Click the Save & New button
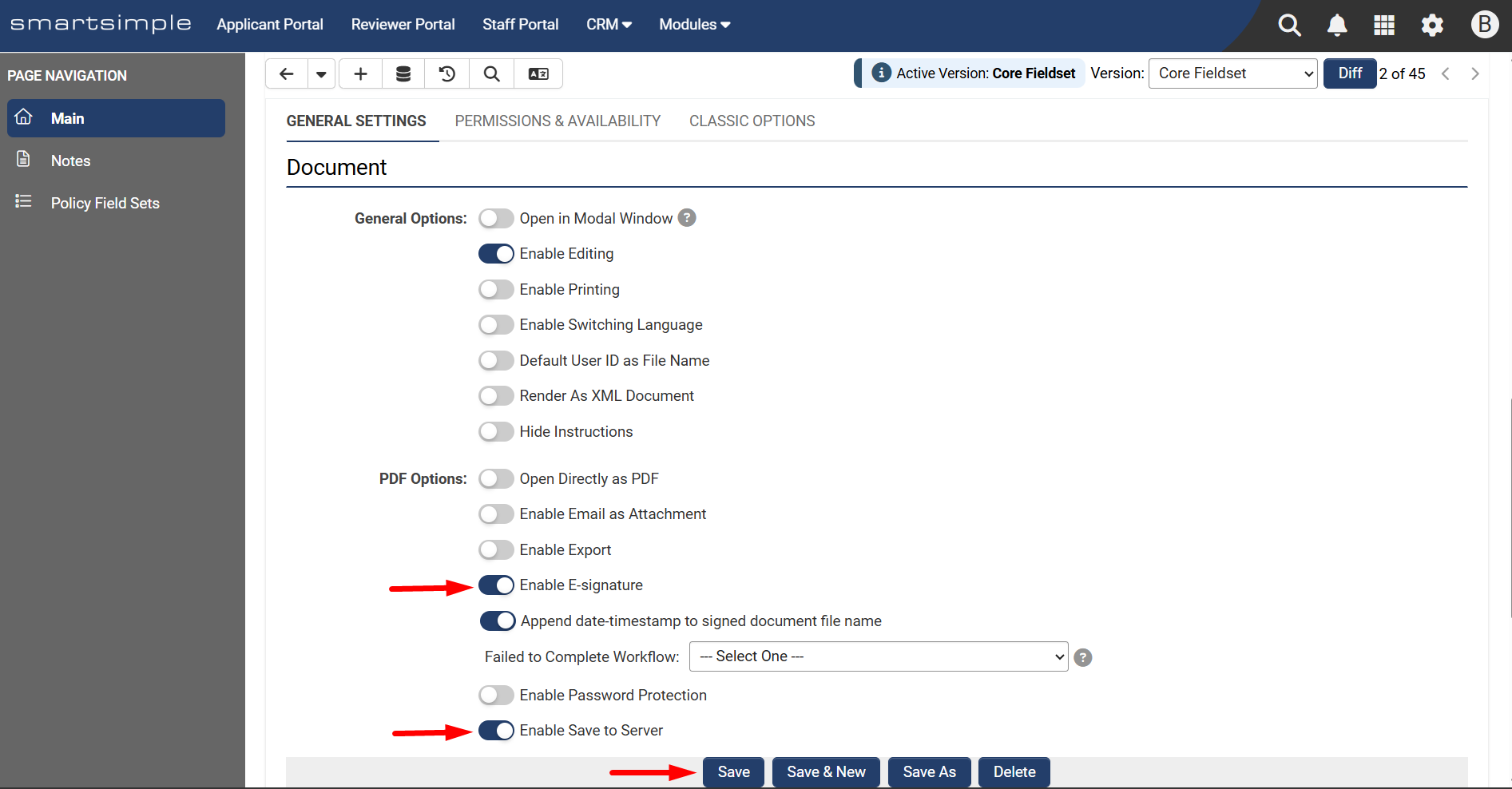This screenshot has width=1512, height=789. coord(826,772)
